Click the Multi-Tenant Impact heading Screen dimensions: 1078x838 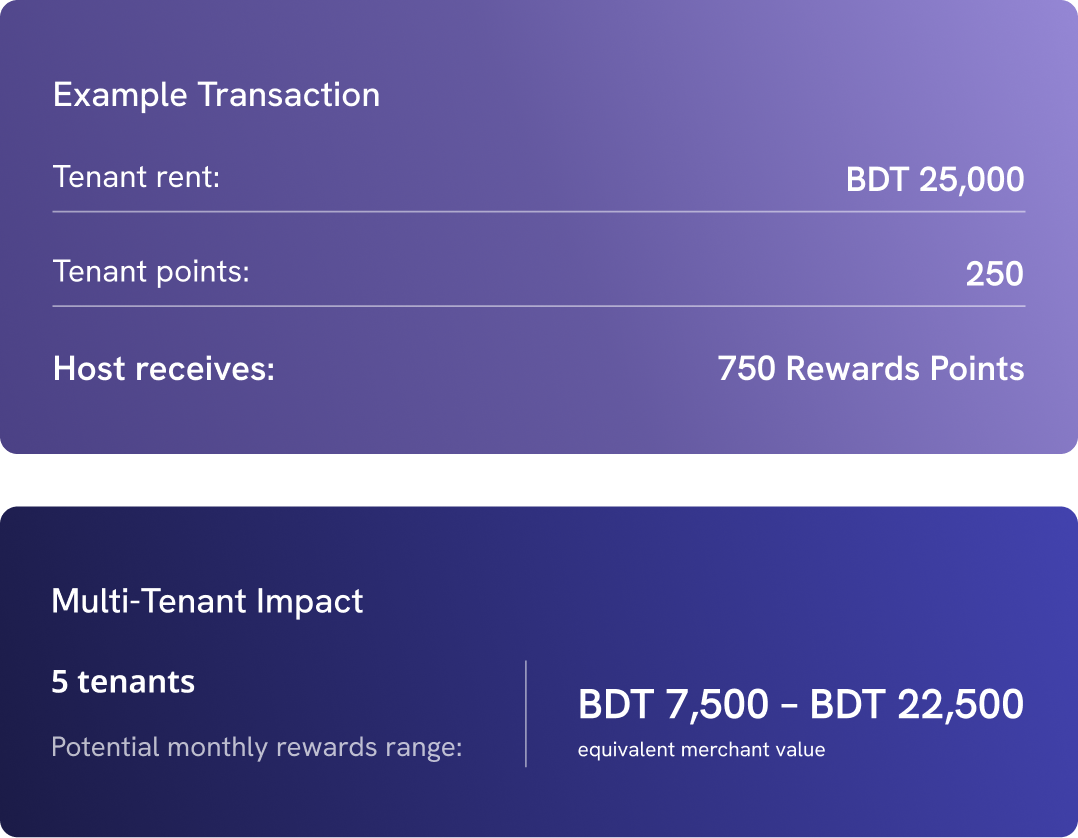[x=207, y=602]
